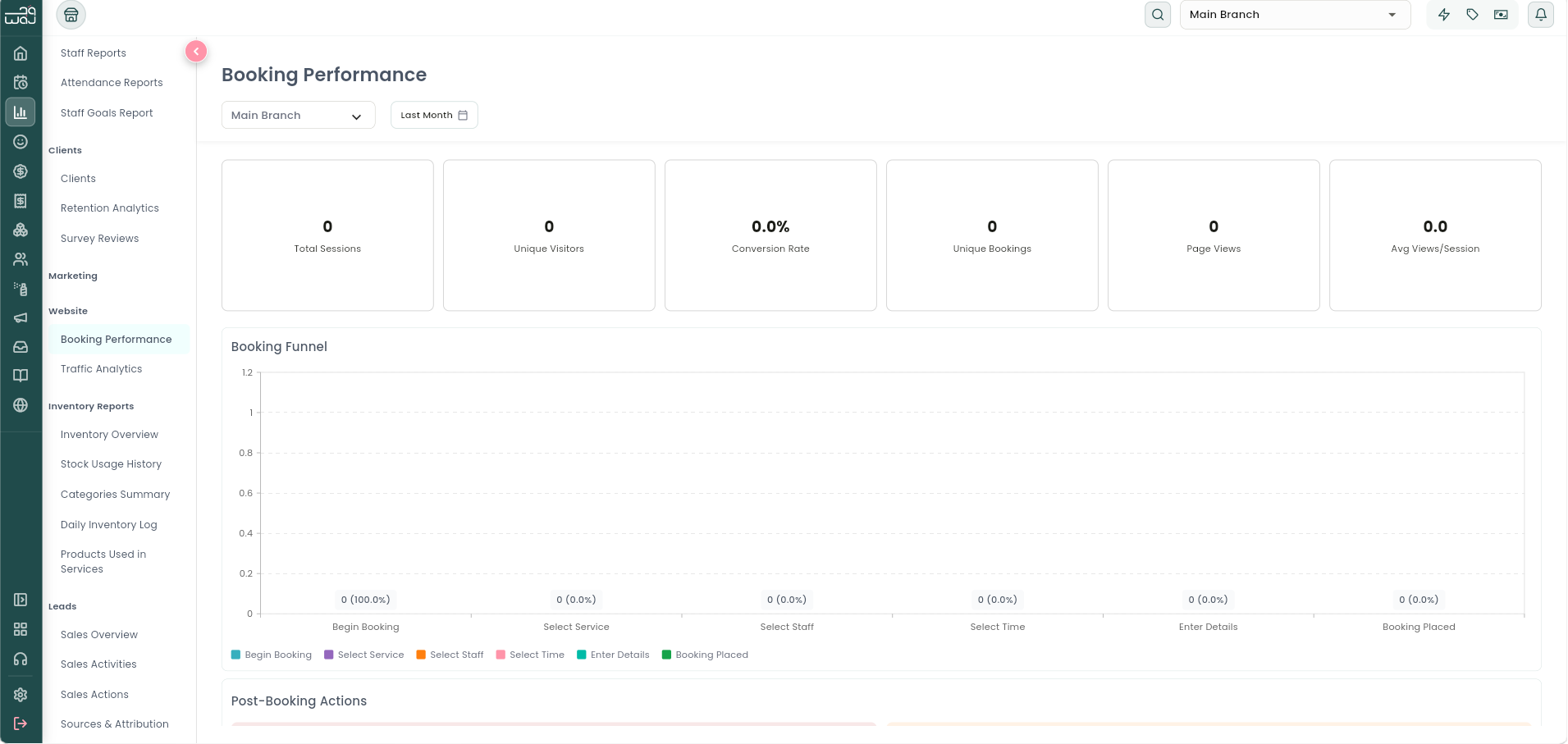The image size is (1568, 744).
Task: Toggle Enter Details legend entry
Action: click(613, 655)
